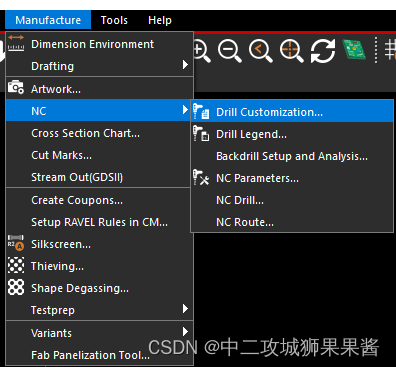Viewport: 396px width, 367px height.
Task: Select NC Drill... entry
Action: [x=292, y=200]
